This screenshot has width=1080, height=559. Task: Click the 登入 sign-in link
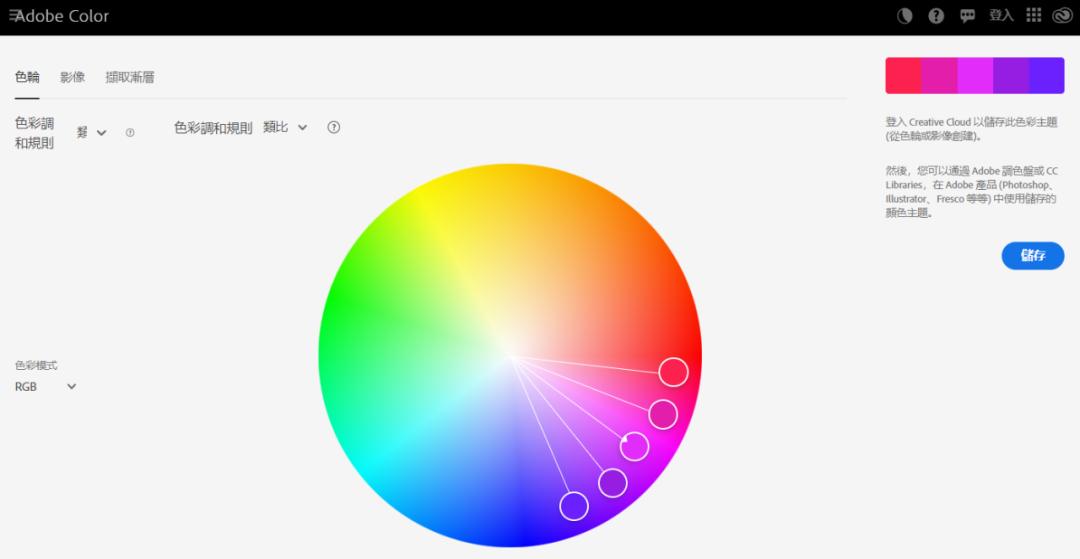pos(1001,16)
